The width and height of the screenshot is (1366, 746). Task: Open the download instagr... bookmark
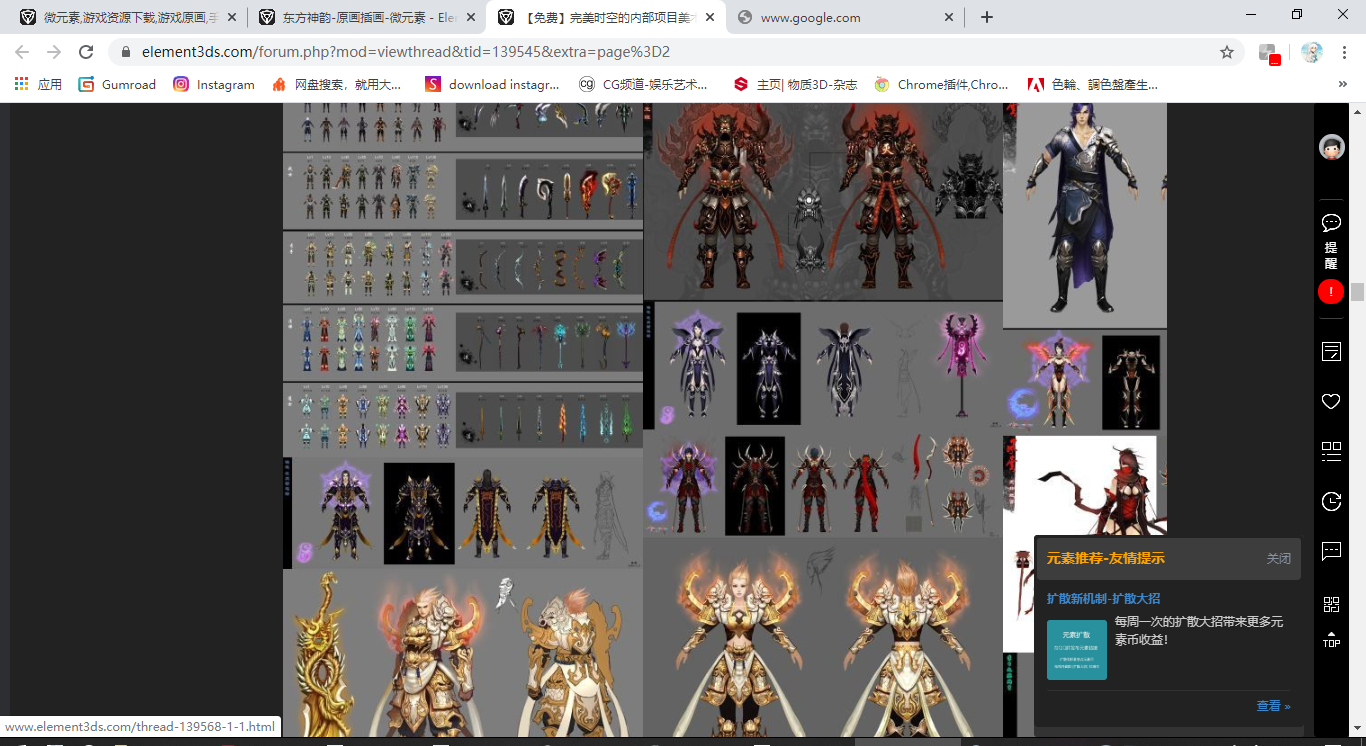(492, 84)
